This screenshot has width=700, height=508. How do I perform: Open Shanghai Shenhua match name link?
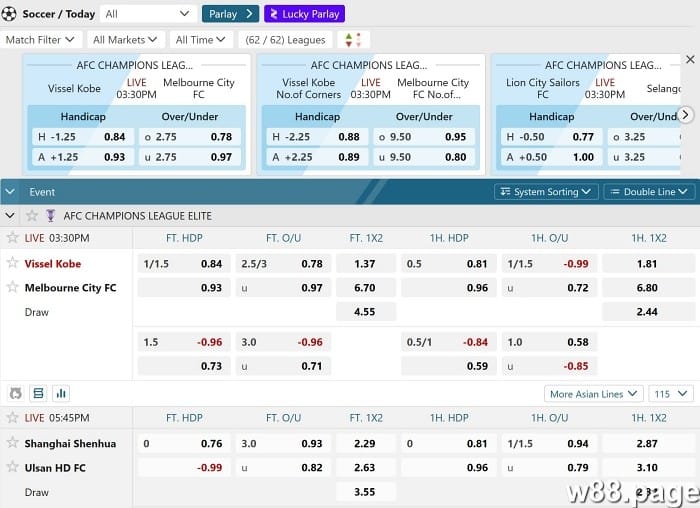click(x=70, y=444)
